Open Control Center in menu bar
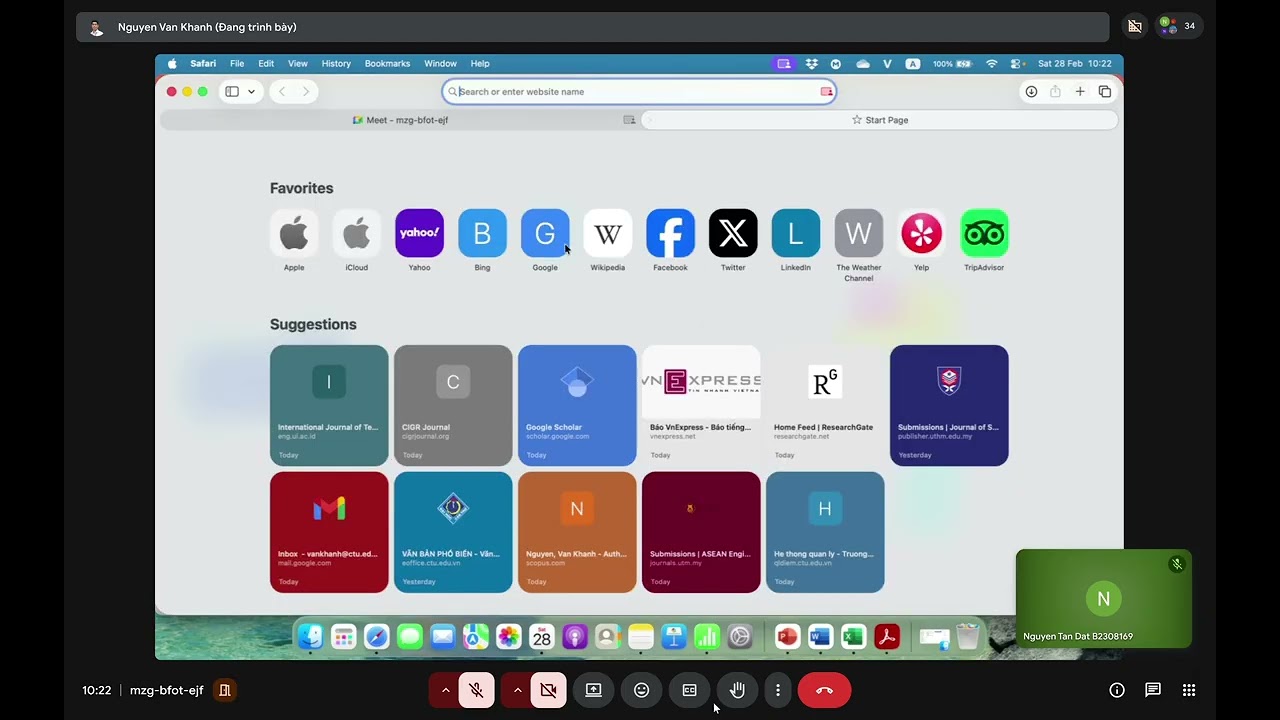This screenshot has height=720, width=1280. click(1017, 63)
